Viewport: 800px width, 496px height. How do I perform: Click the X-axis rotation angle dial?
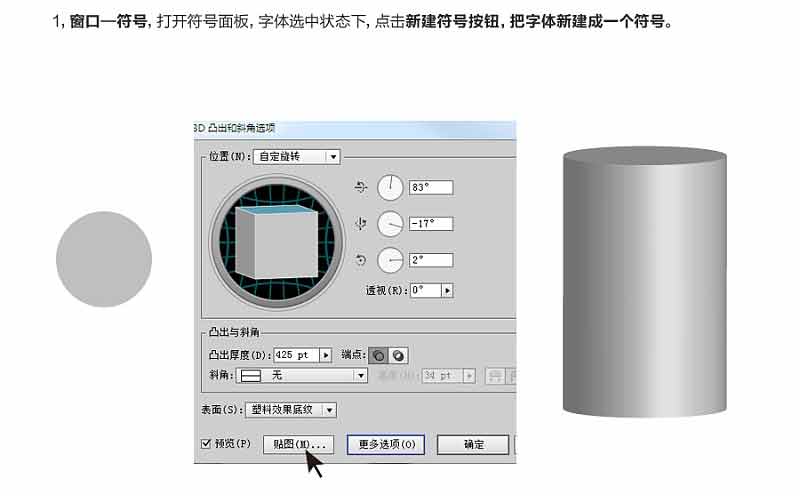pyautogui.click(x=390, y=187)
